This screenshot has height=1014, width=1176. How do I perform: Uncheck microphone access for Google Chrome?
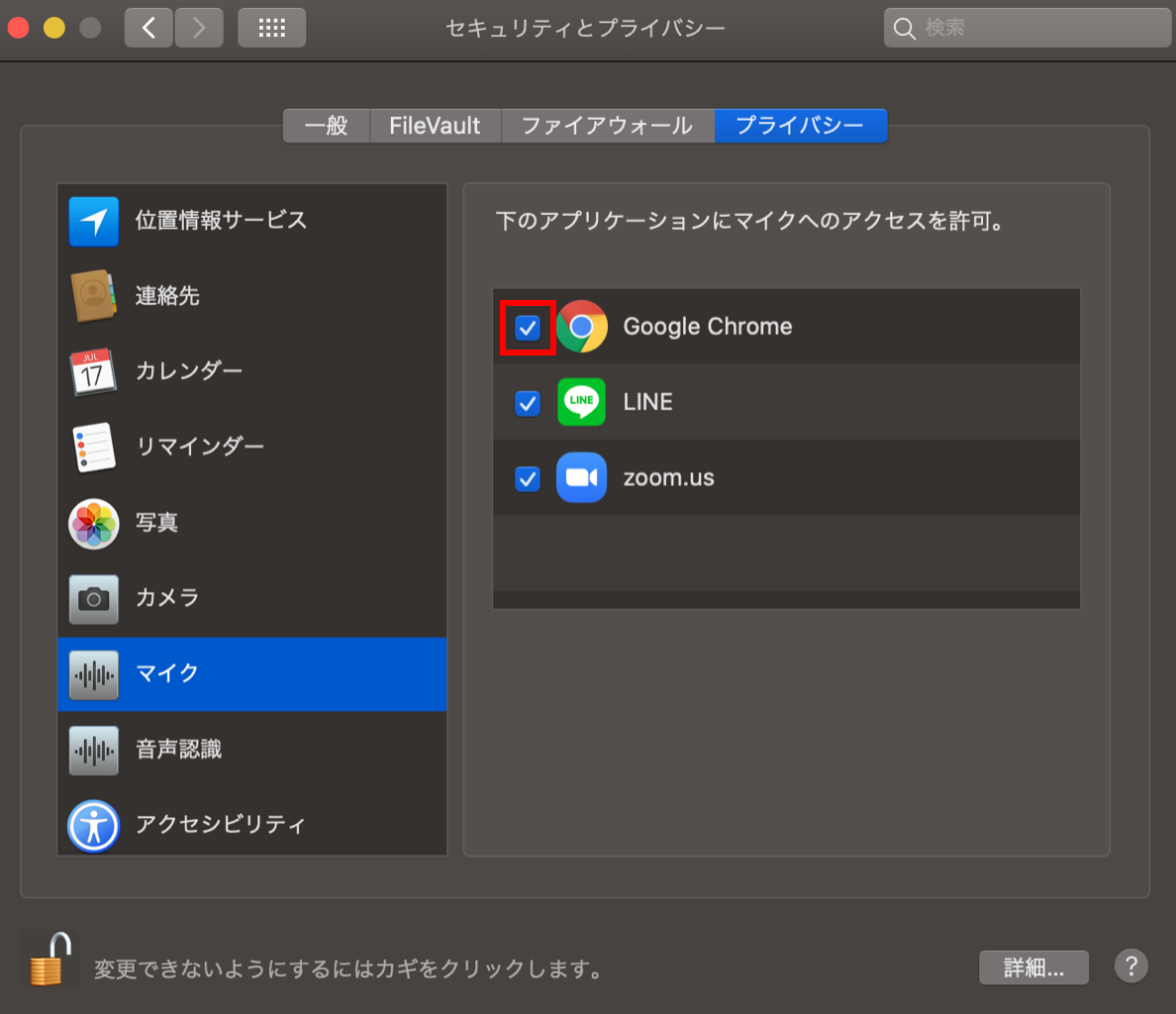click(x=528, y=328)
